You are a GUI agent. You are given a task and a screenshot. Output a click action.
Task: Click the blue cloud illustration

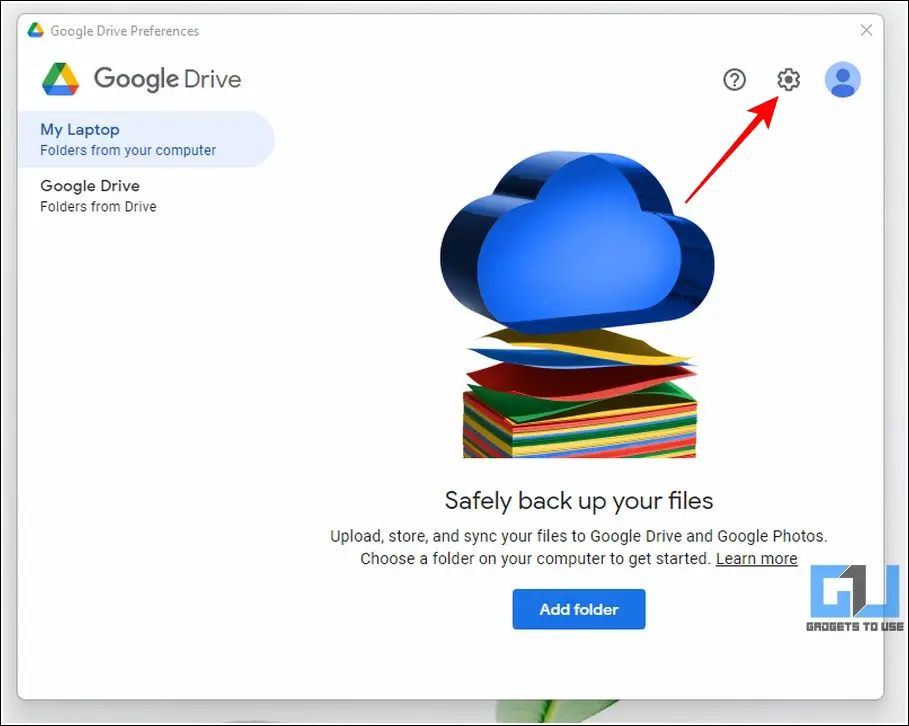pos(577,242)
